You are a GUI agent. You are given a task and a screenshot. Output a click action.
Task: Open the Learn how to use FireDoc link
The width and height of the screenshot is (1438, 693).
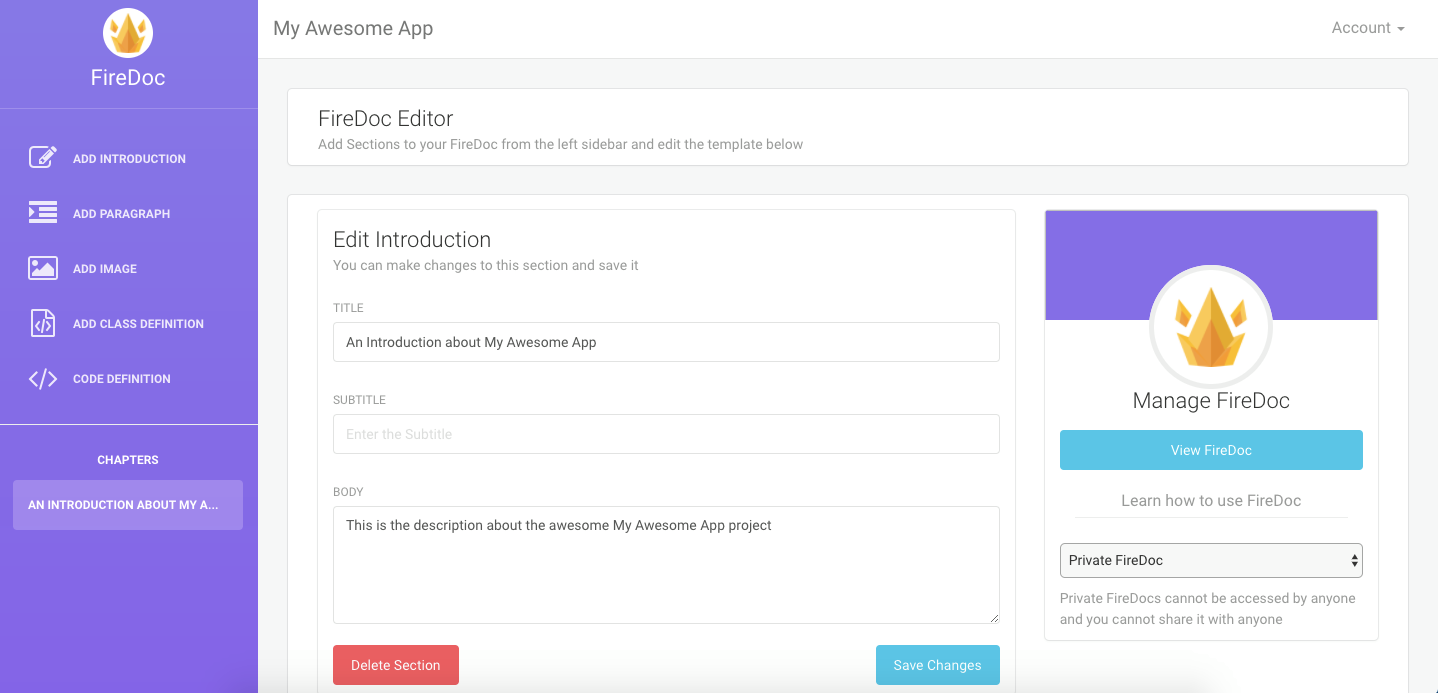(1211, 500)
